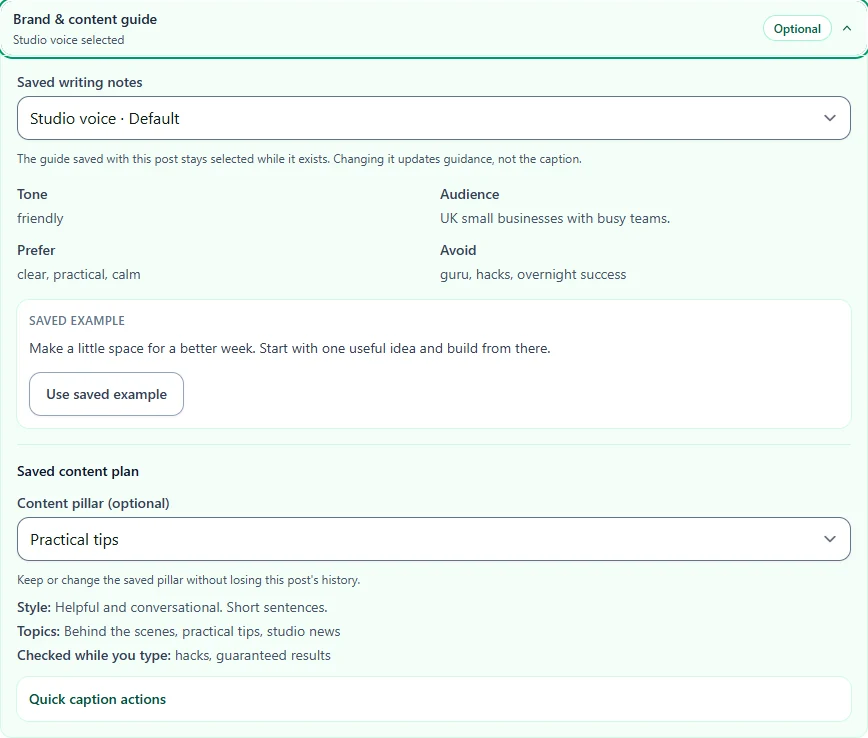Click the Avoid text 'guru, hacks, overnight success'
868x738 pixels.
(x=533, y=275)
